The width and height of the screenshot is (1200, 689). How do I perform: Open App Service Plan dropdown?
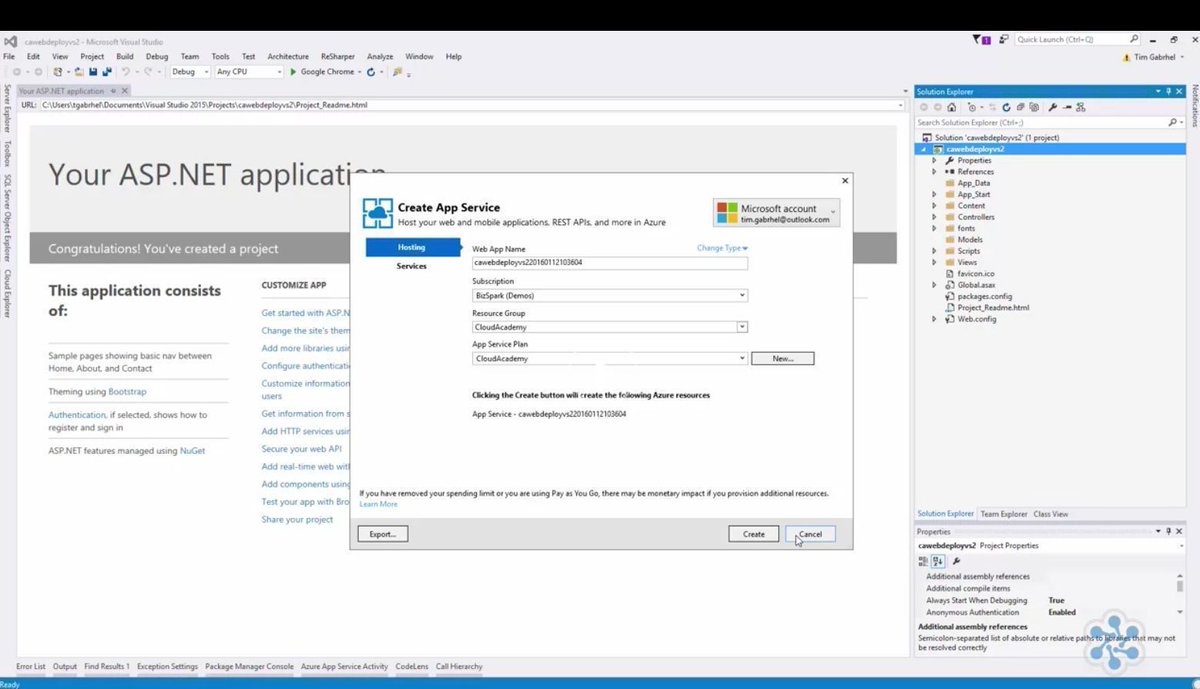[x=610, y=358]
